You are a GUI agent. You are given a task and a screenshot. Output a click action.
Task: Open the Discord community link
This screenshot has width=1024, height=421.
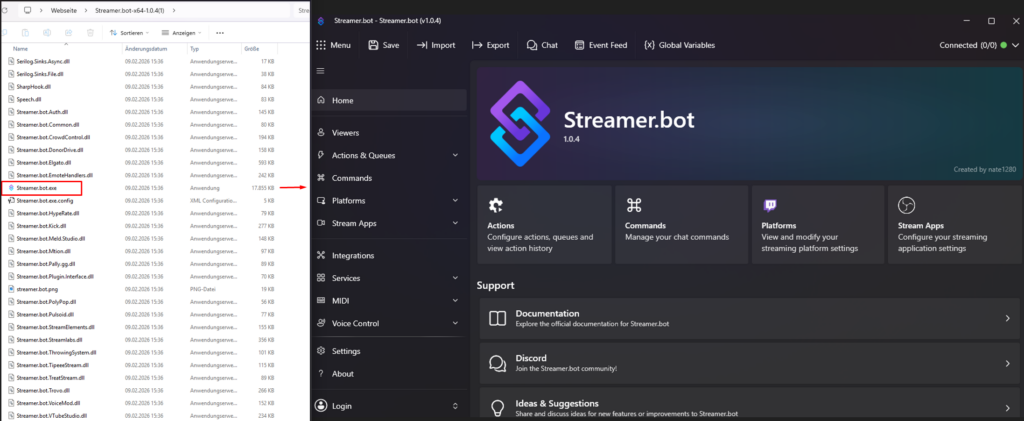(x=747, y=362)
